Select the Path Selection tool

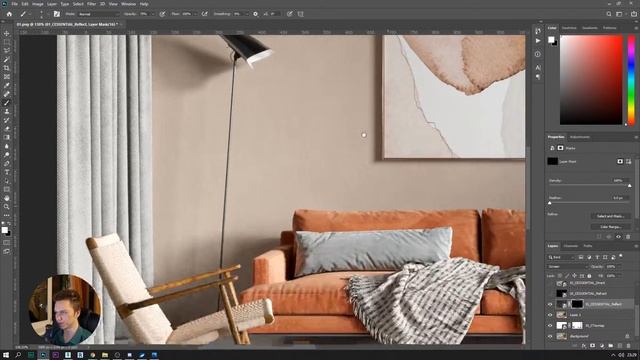point(7,181)
